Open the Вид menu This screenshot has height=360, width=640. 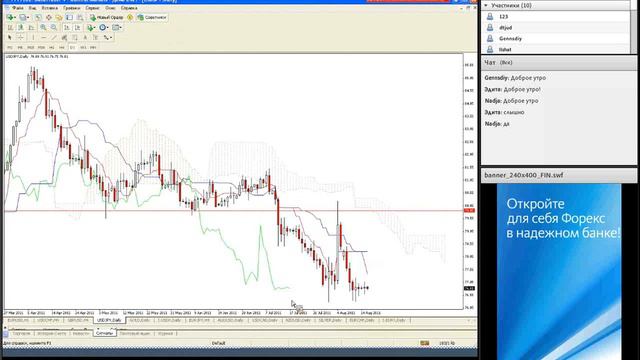33,8
